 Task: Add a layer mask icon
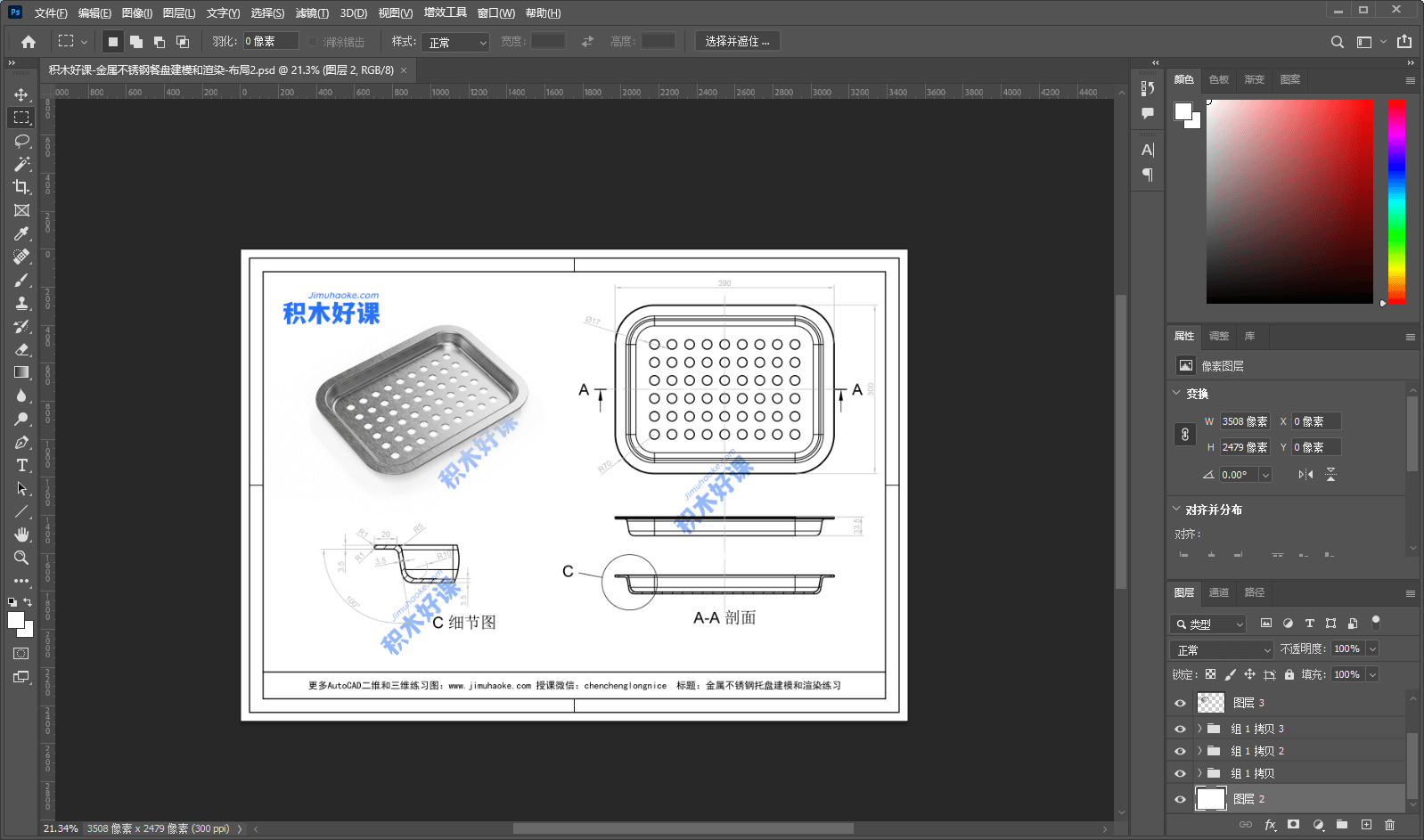(x=1293, y=825)
